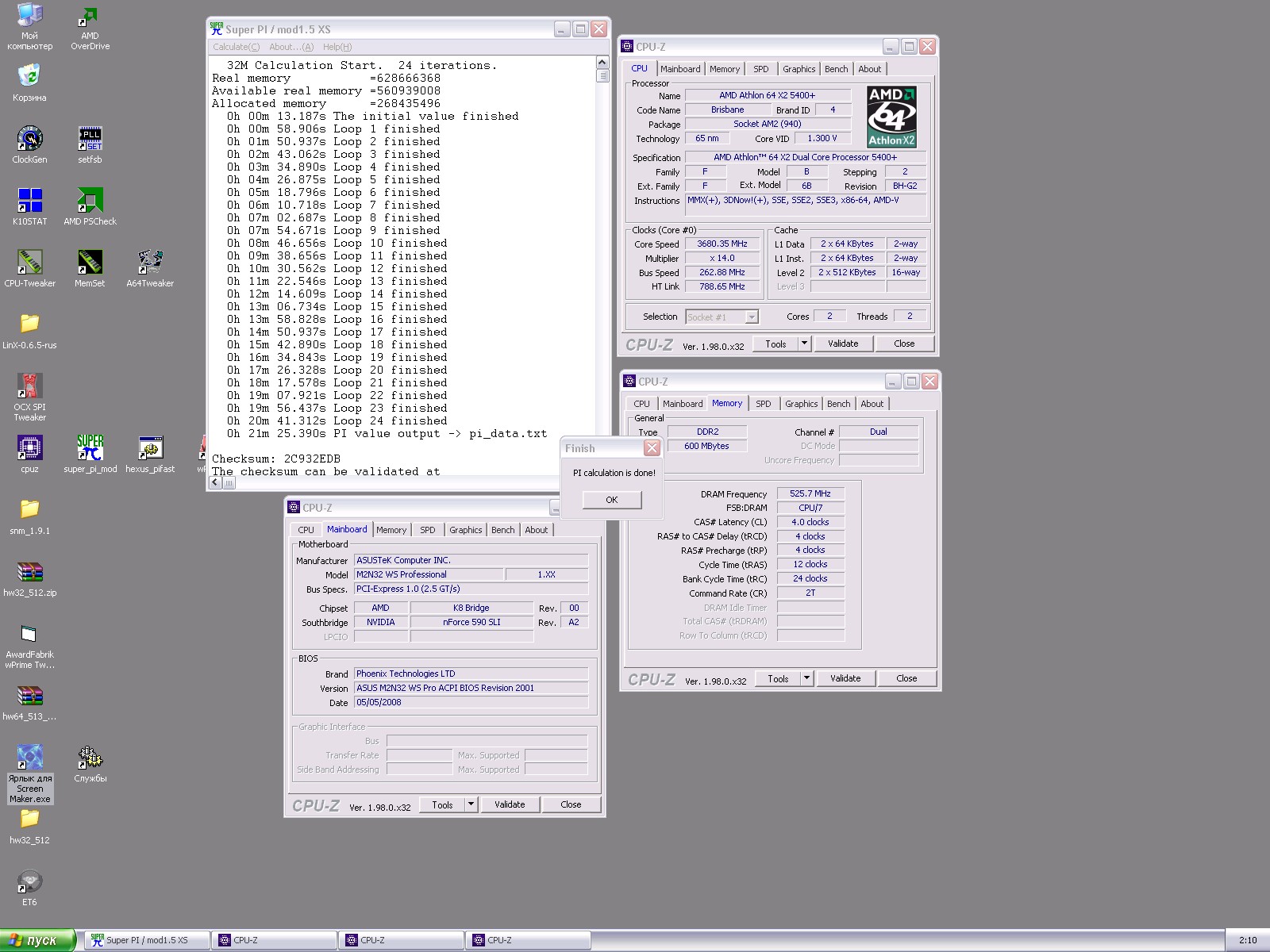Open the пуск Start button
Image resolution: width=1270 pixels, height=952 pixels.
(38, 940)
